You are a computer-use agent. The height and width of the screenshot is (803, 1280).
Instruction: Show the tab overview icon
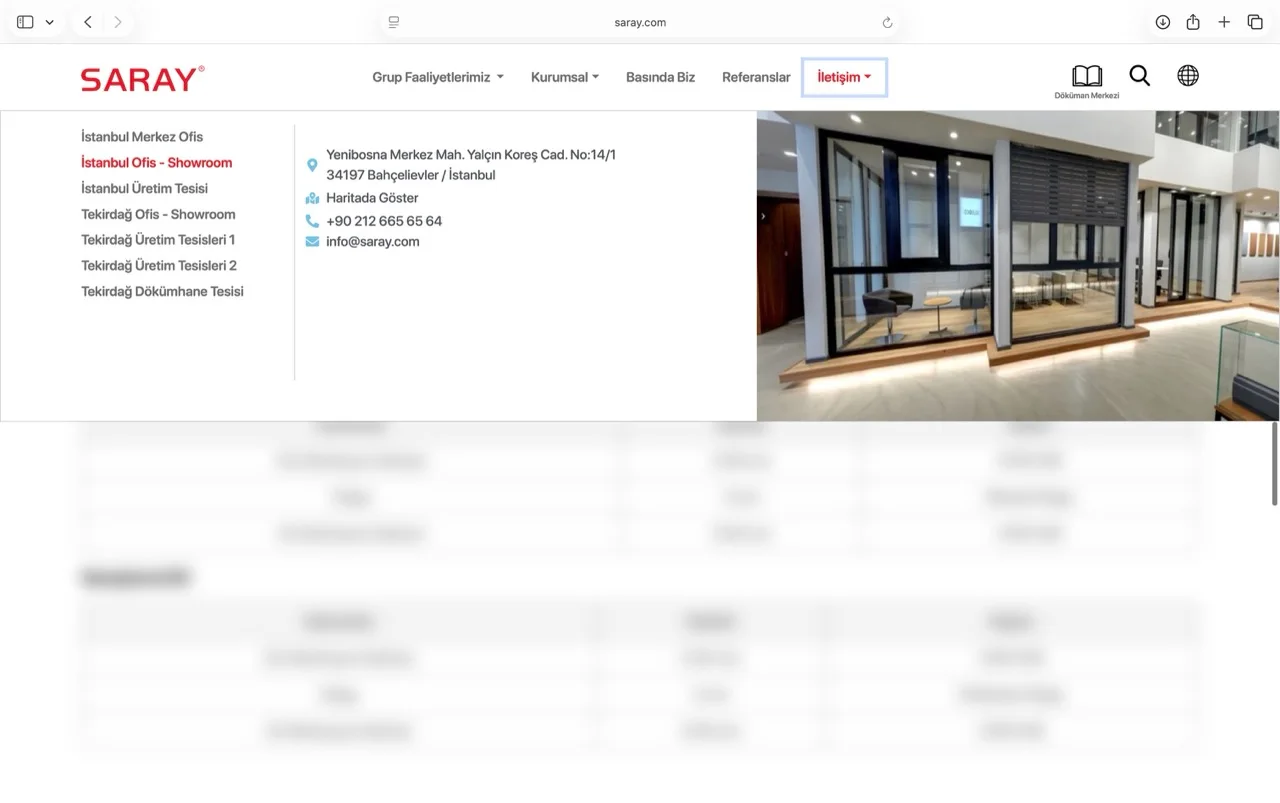pyautogui.click(x=1255, y=22)
